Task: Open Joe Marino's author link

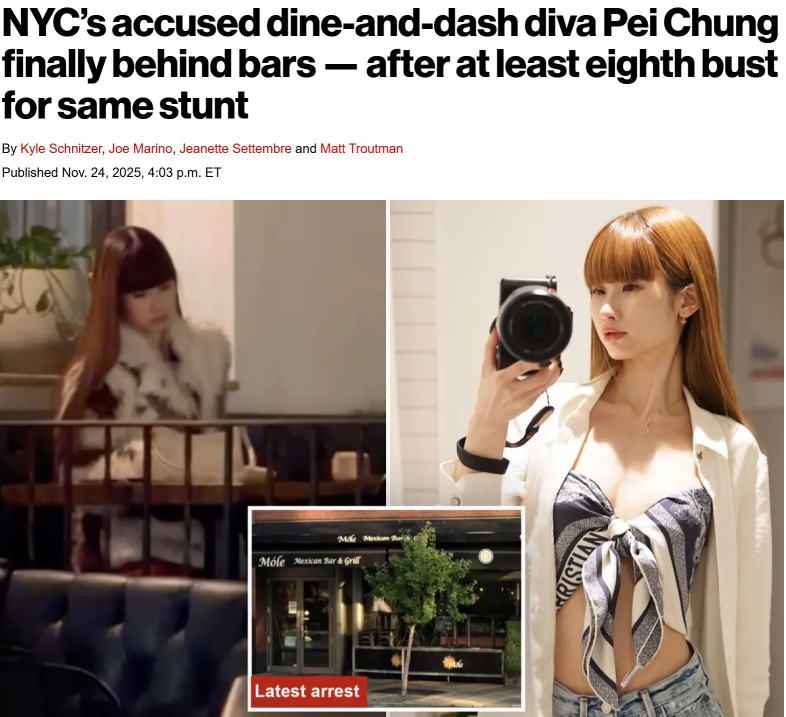Action: coord(140,149)
